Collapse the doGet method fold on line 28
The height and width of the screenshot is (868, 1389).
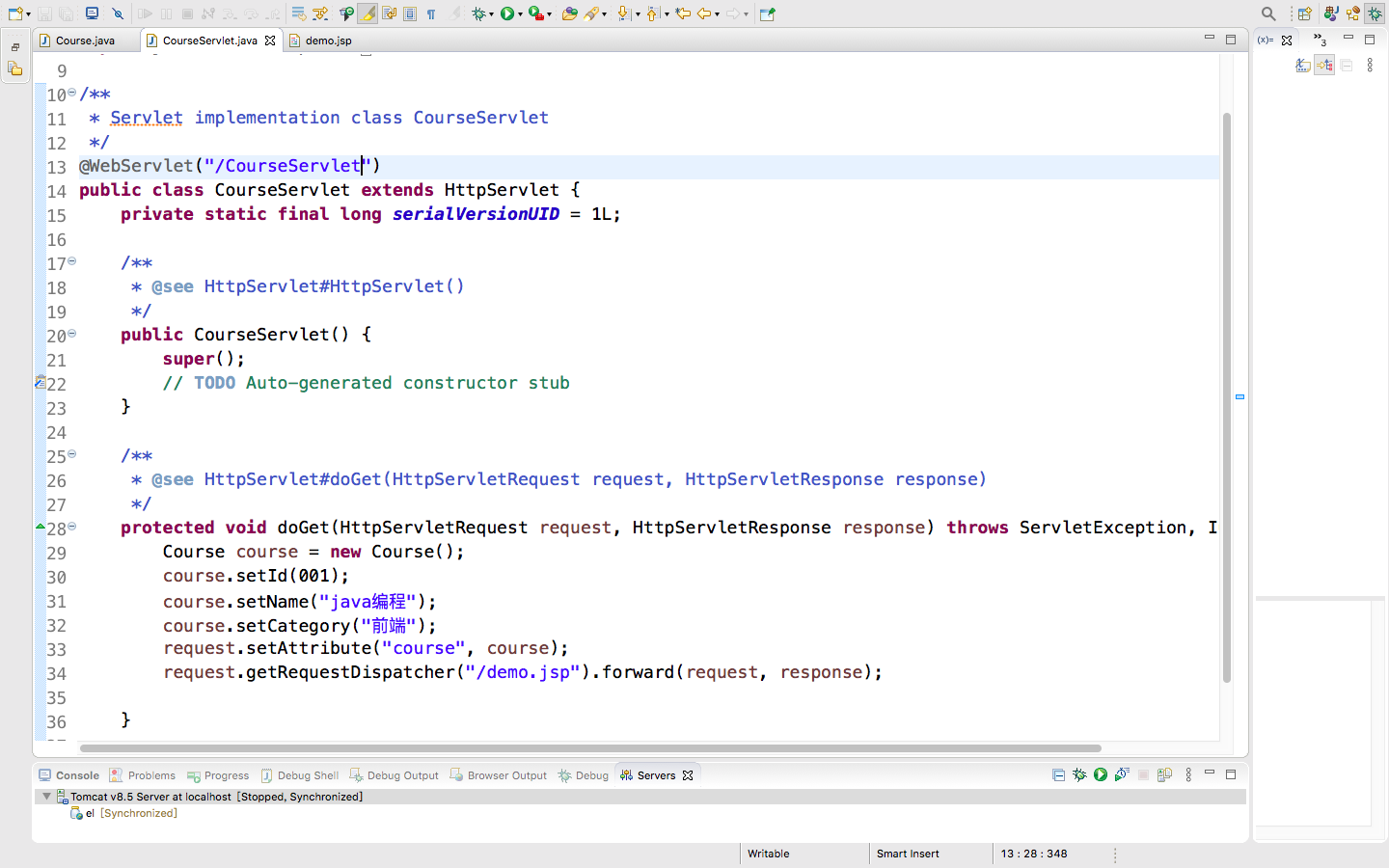(71, 527)
